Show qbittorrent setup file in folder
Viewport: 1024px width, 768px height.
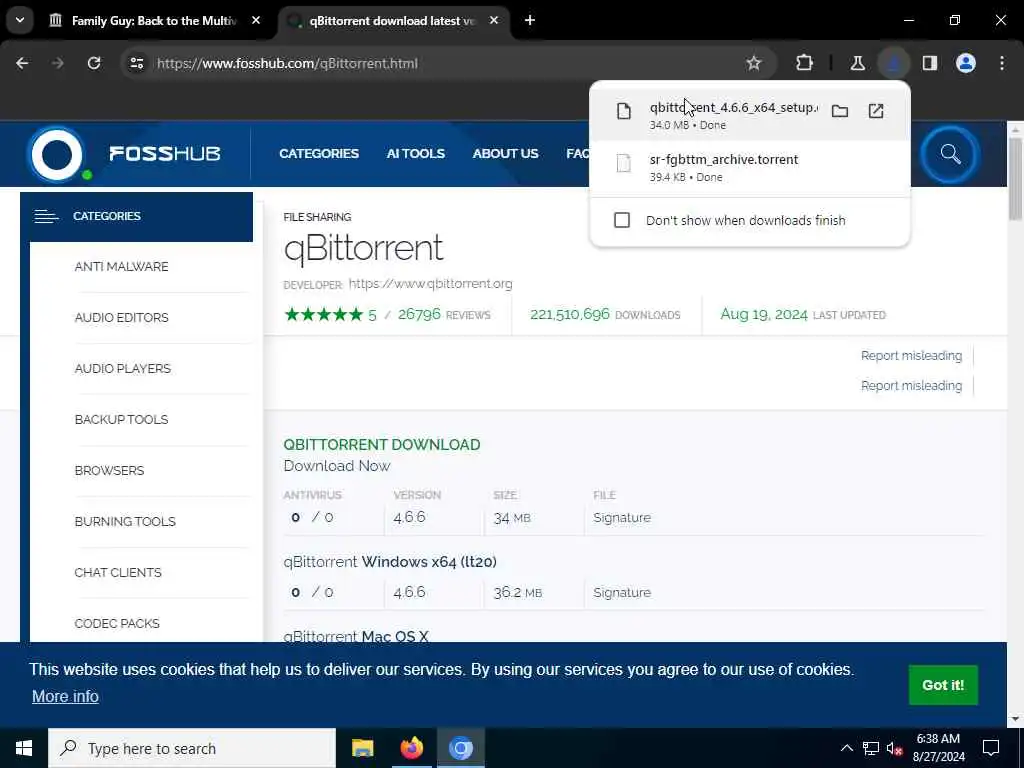(840, 111)
